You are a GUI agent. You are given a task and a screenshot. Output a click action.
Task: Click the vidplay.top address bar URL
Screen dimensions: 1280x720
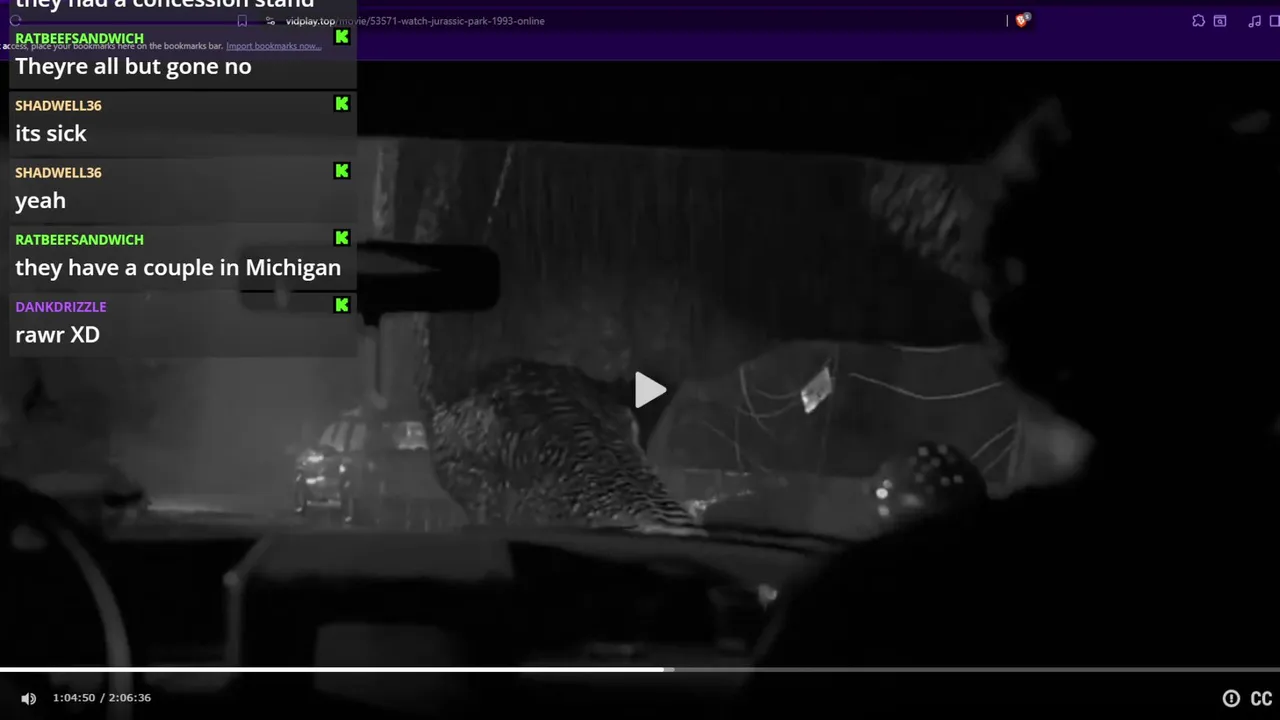[415, 21]
